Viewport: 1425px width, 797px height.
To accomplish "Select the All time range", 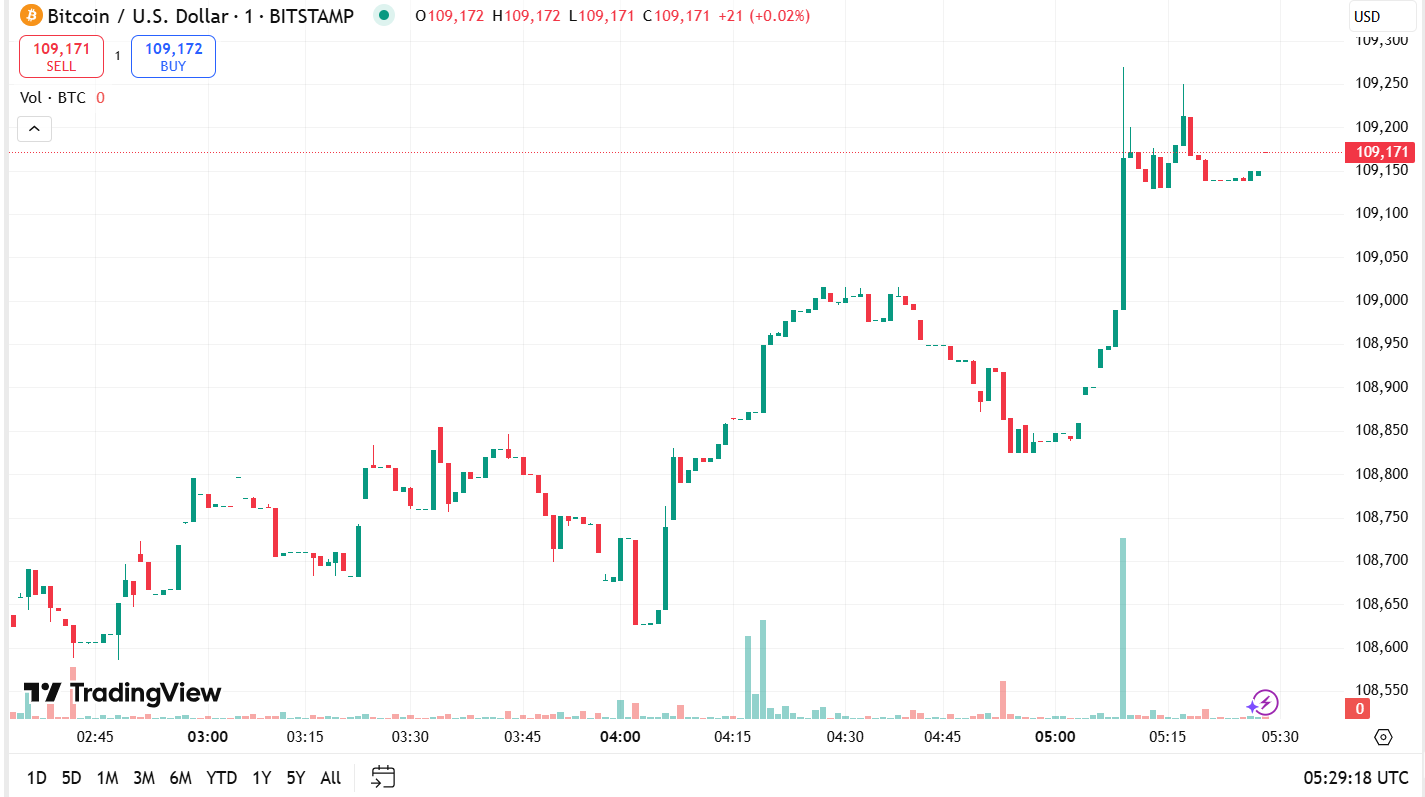I will pyautogui.click(x=330, y=778).
